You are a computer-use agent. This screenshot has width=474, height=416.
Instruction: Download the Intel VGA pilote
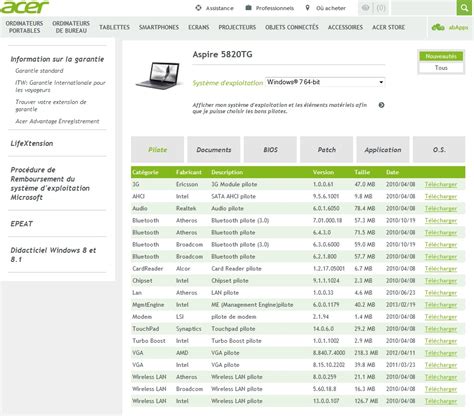[x=441, y=365]
